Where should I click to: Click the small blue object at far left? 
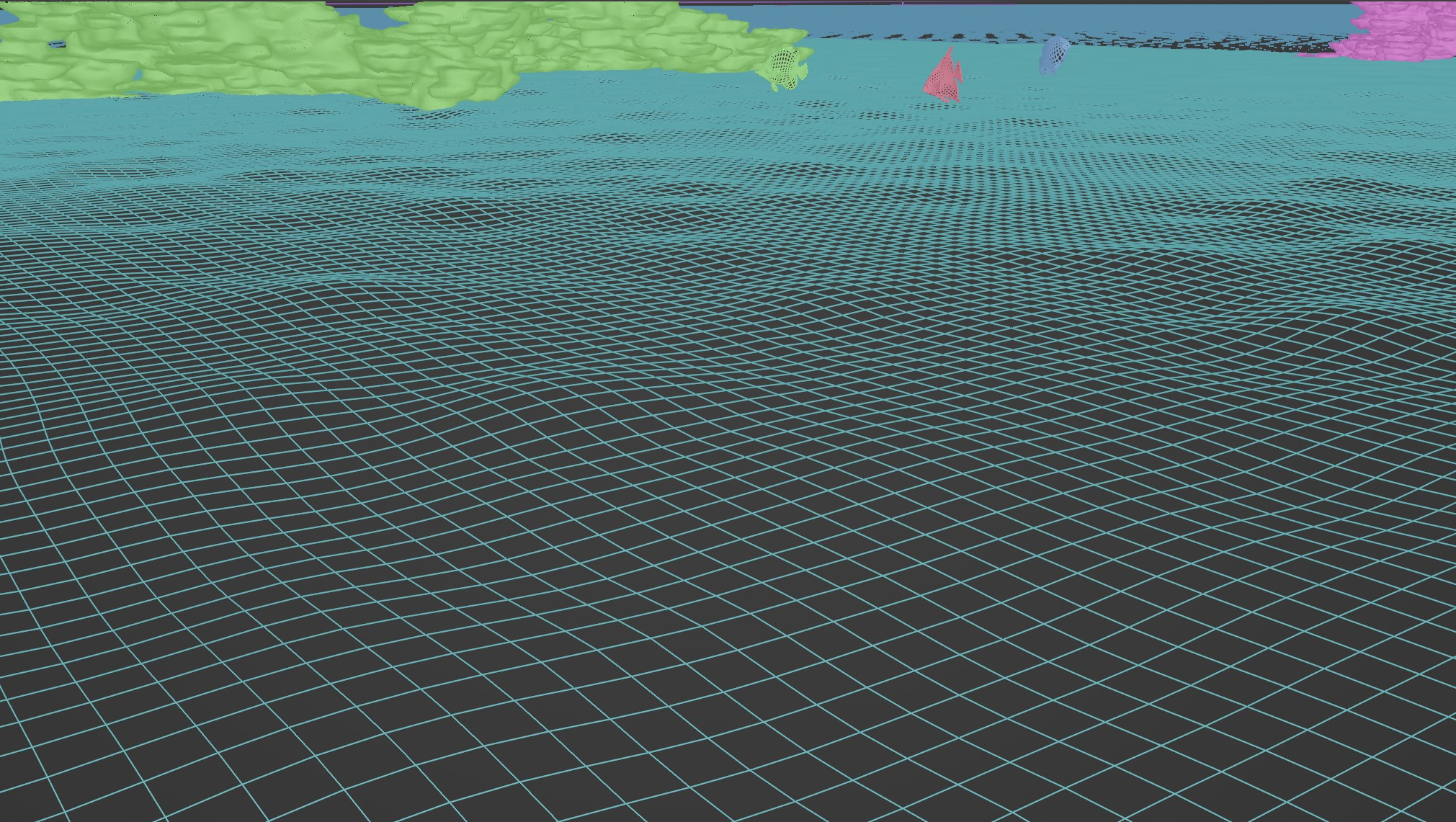pyautogui.click(x=58, y=43)
